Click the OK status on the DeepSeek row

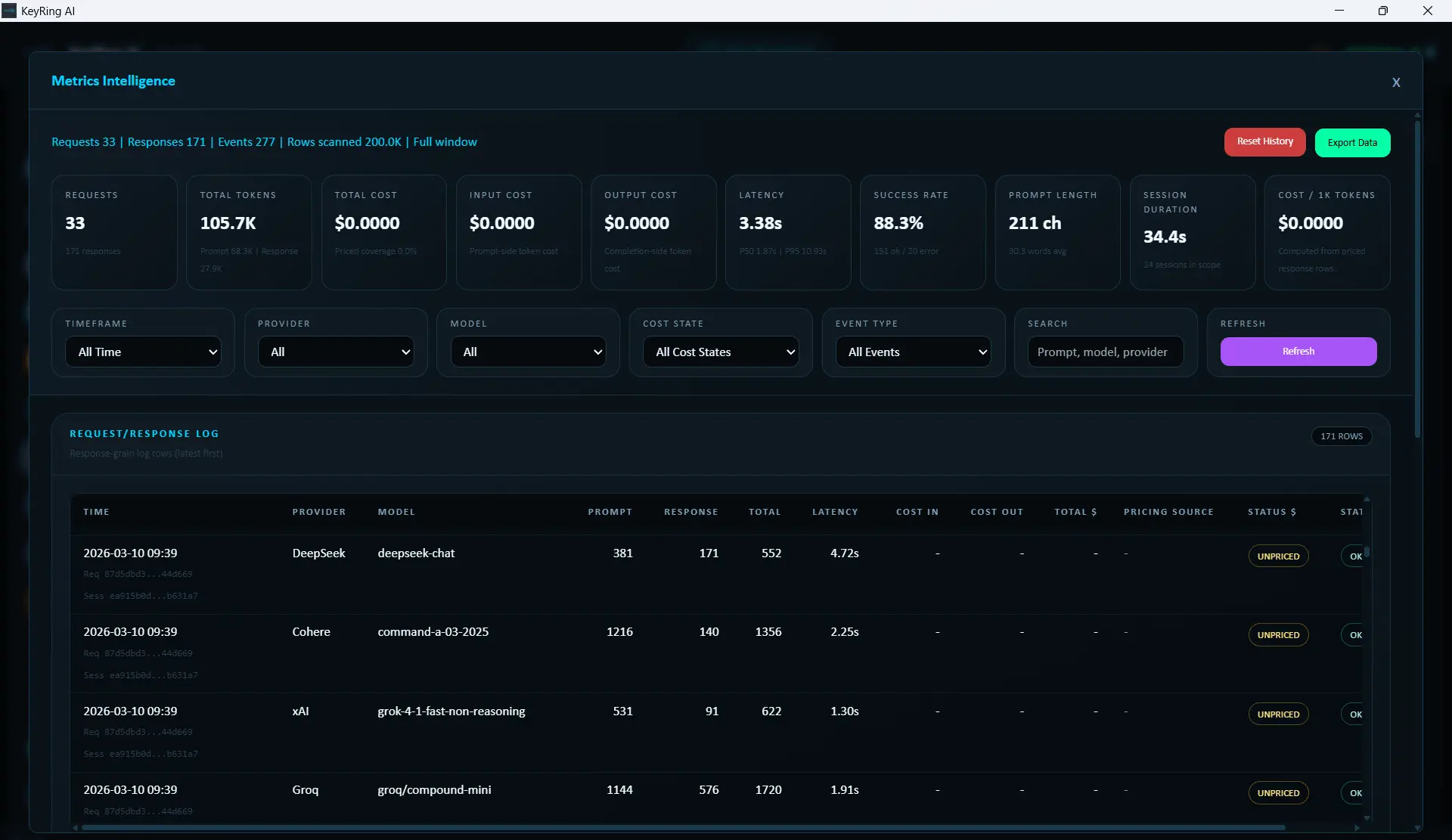point(1354,556)
